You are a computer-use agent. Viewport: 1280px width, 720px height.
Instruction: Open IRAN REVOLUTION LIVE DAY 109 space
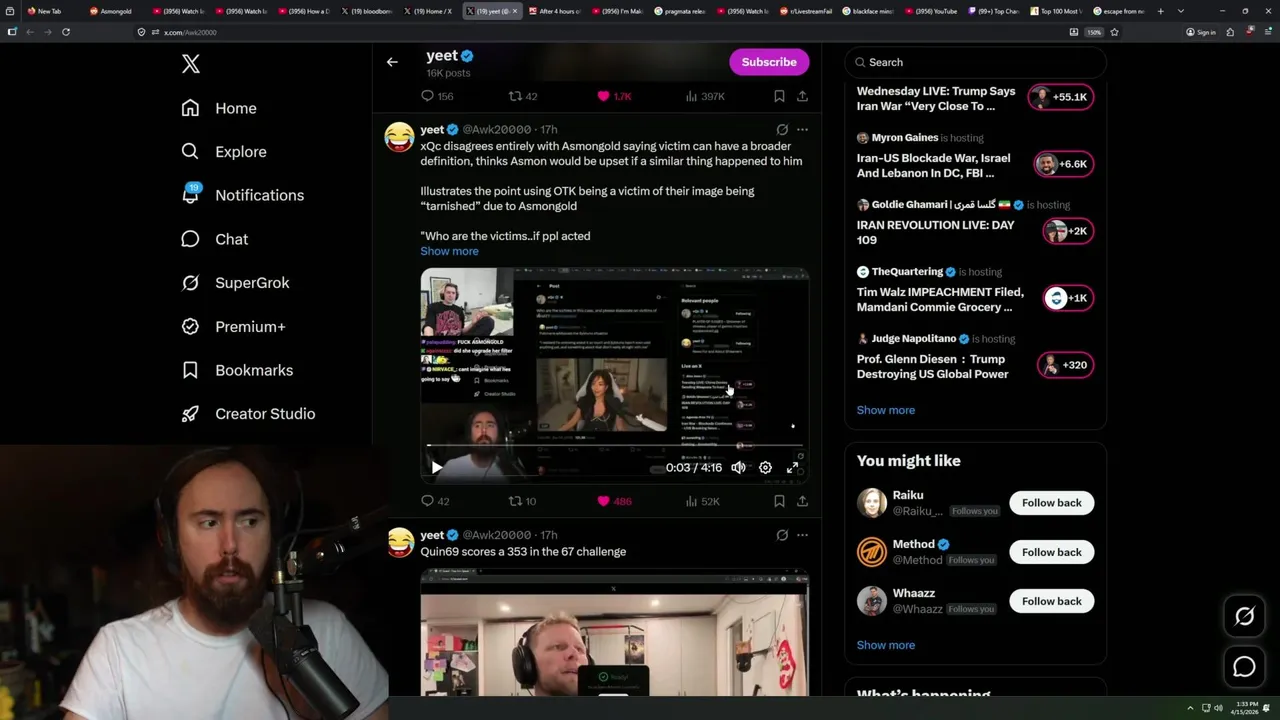click(975, 223)
